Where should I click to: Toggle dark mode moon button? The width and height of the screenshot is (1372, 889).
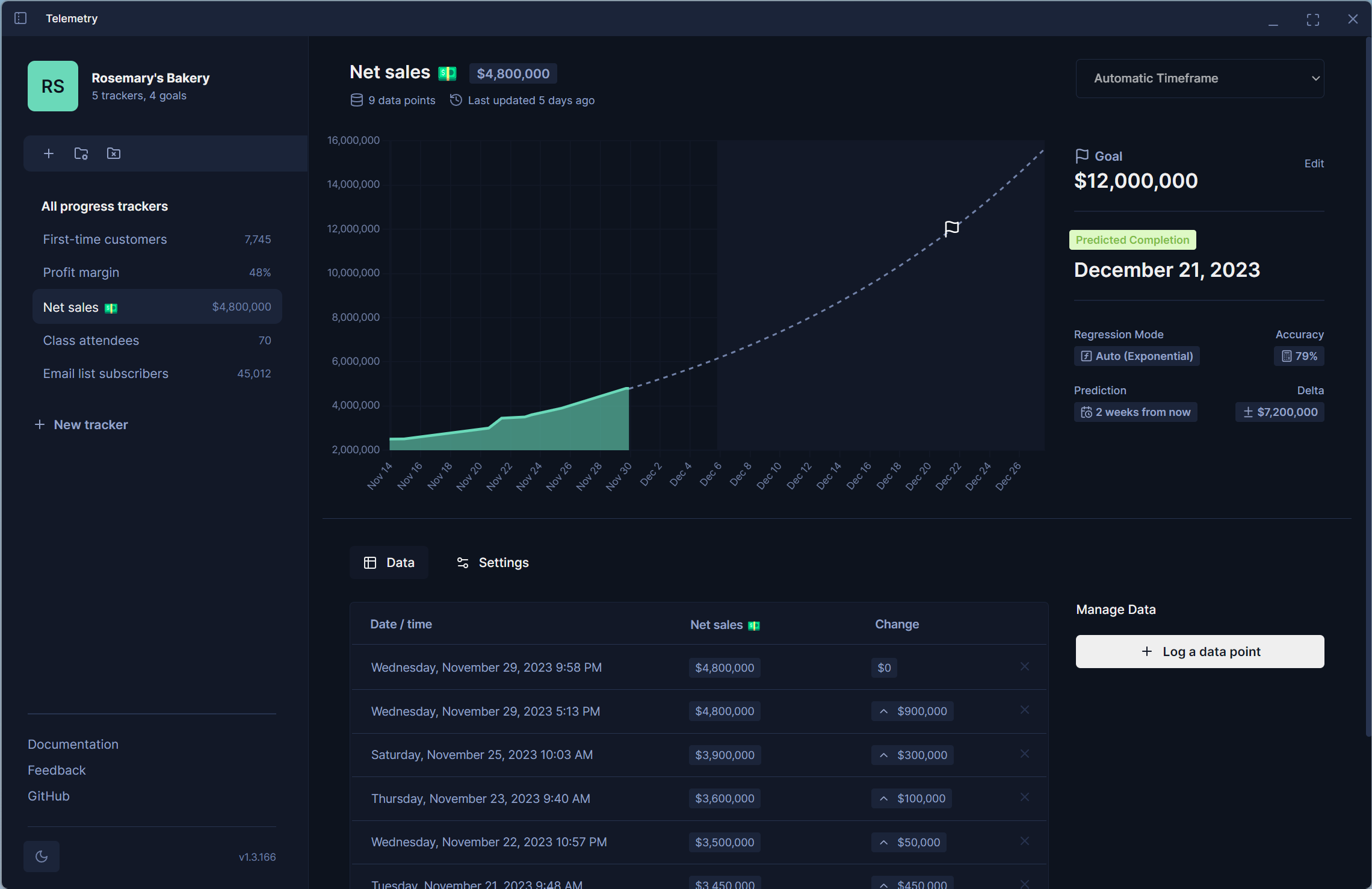coord(42,856)
